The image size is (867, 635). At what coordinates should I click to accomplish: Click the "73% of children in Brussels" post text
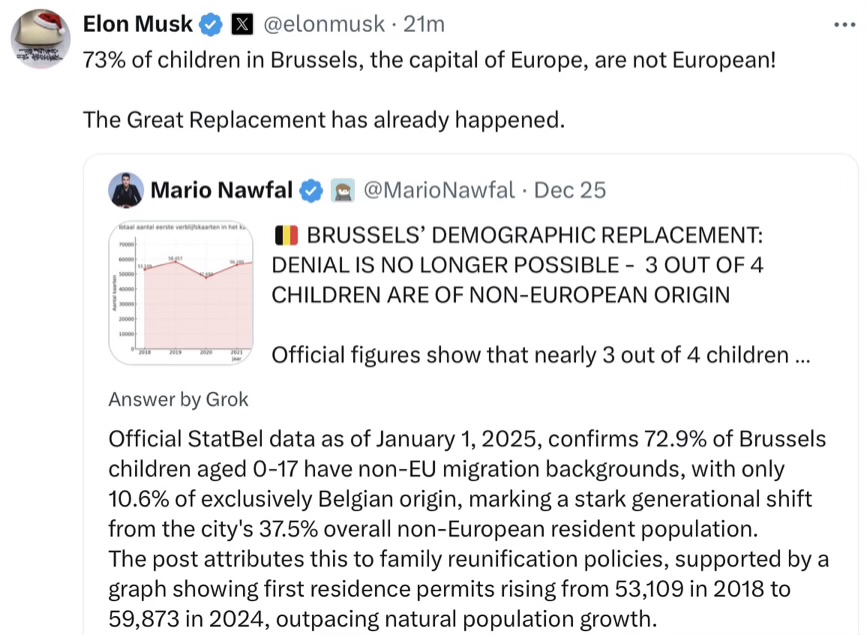tap(428, 59)
